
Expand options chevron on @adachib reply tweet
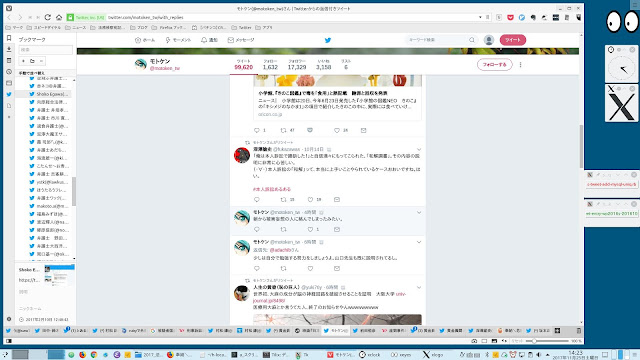pyautogui.click(x=419, y=242)
